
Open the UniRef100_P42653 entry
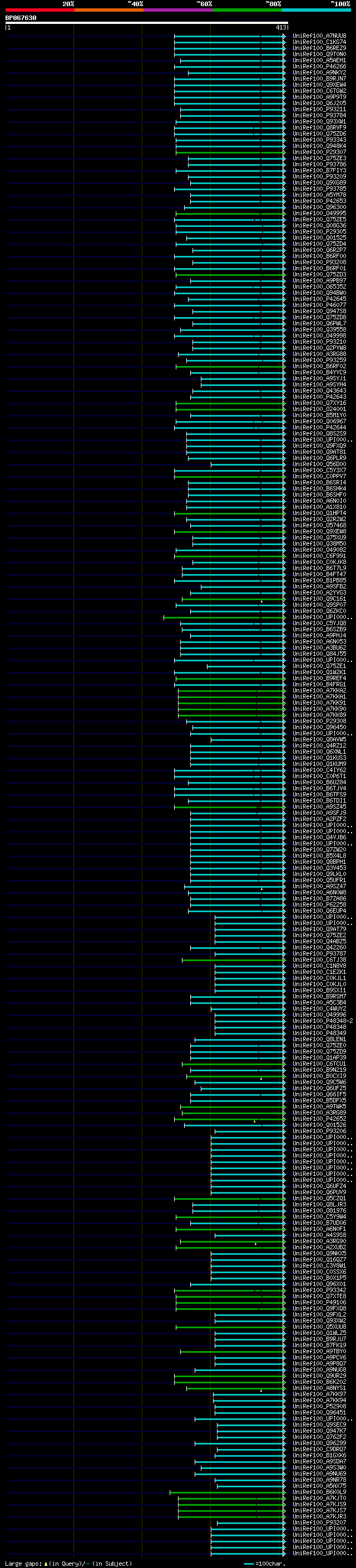click(319, 201)
